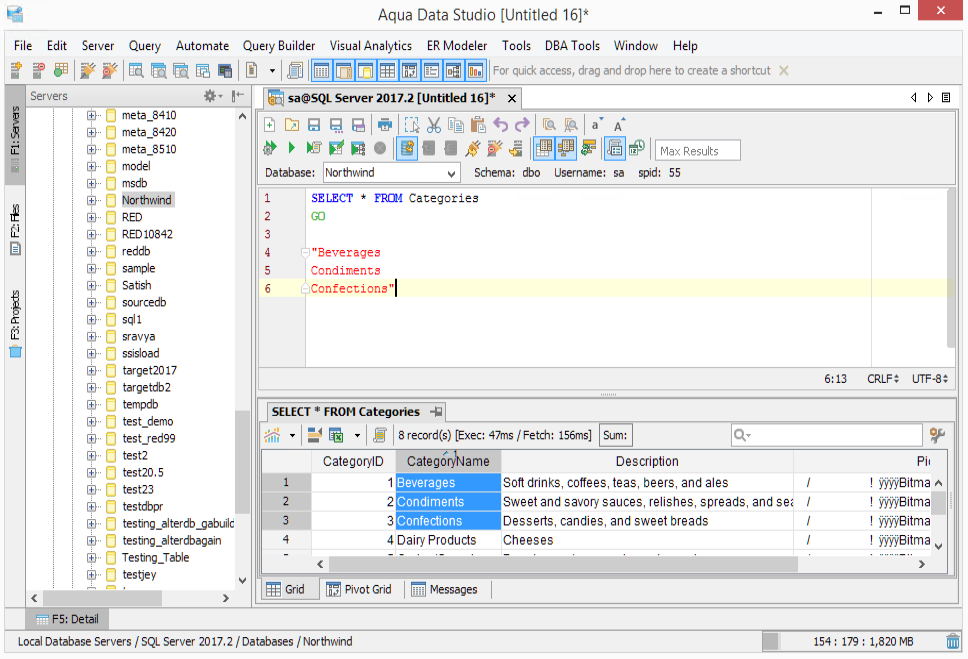Click the Max Results input field
The height and width of the screenshot is (659, 968).
click(697, 151)
